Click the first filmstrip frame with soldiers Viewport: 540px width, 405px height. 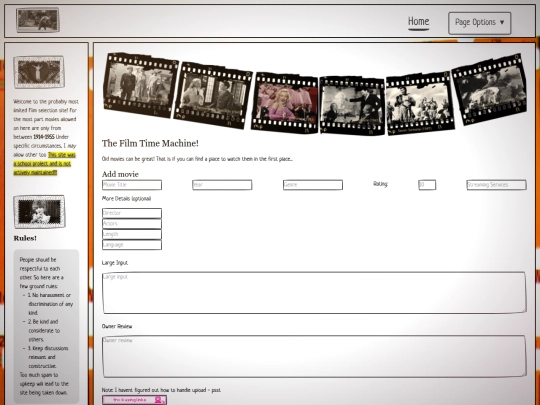click(x=141, y=85)
